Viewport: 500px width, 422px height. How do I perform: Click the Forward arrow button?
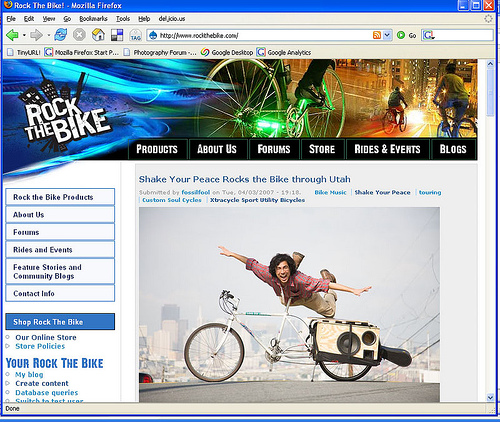tap(36, 35)
